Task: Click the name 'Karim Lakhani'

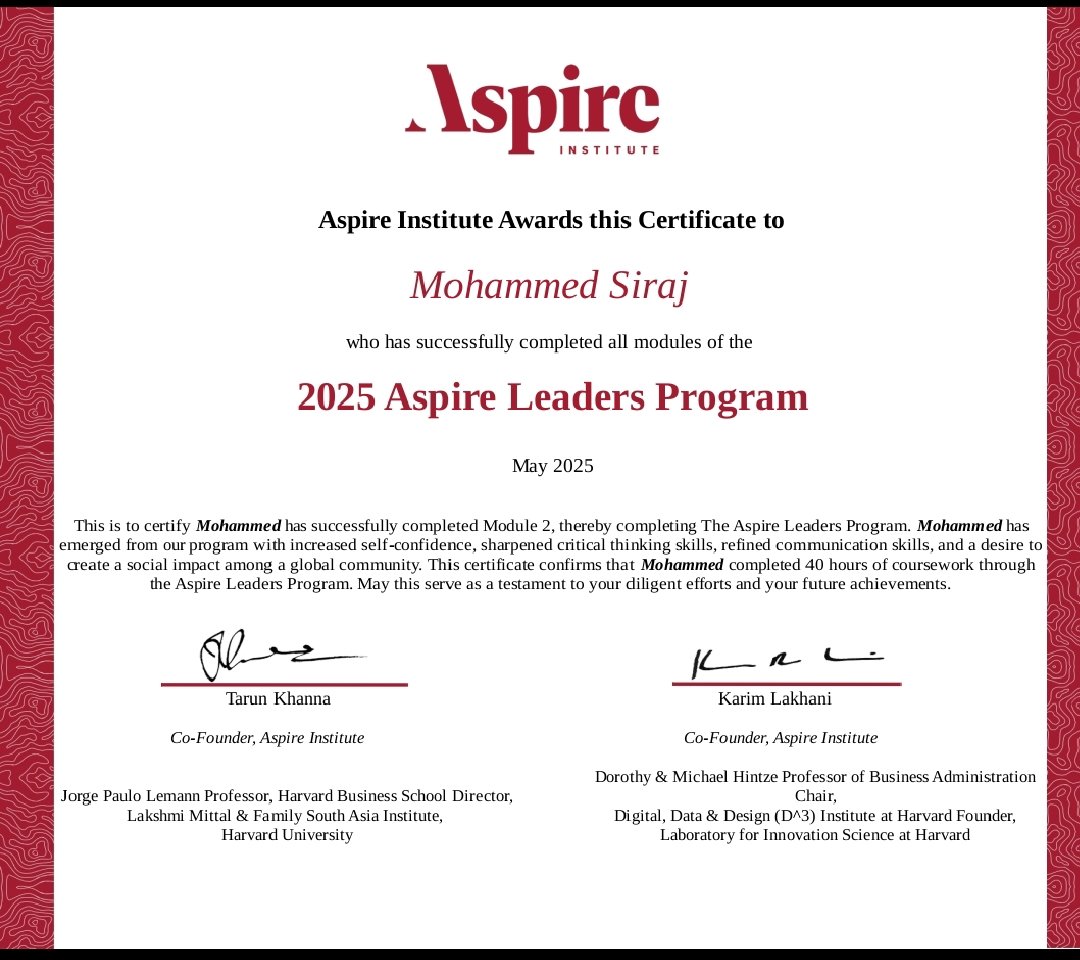Action: click(775, 698)
